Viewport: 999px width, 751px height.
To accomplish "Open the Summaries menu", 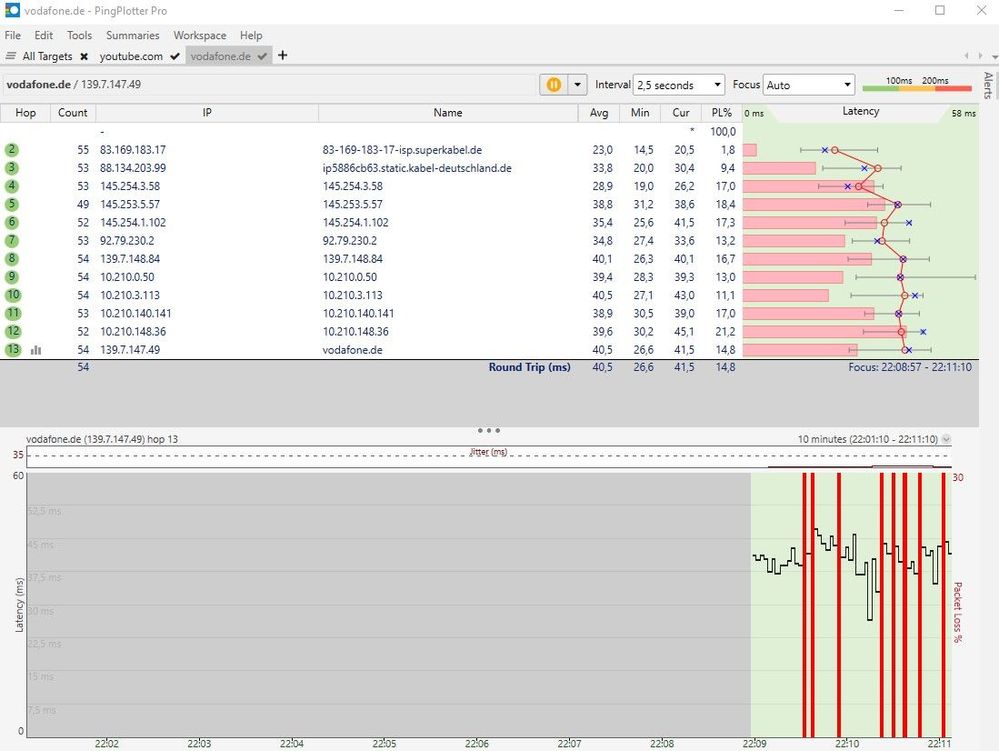I will [133, 35].
